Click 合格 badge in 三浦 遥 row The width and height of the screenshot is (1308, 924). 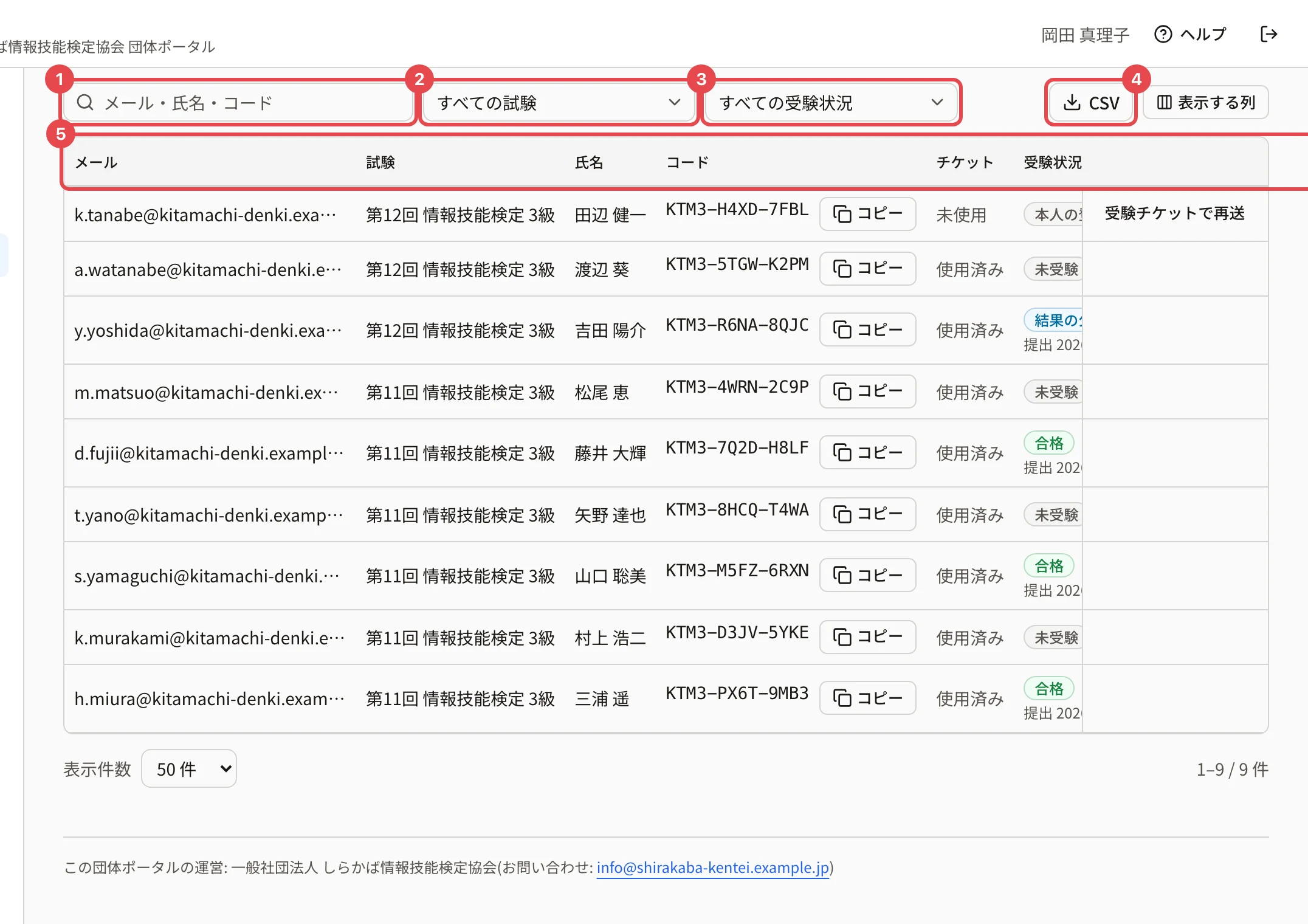coord(1049,689)
